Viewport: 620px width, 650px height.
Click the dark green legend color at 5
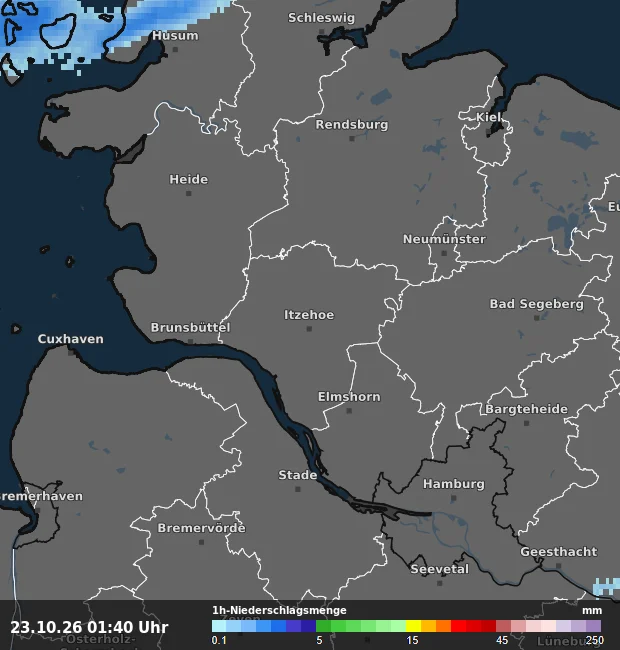coord(323,626)
